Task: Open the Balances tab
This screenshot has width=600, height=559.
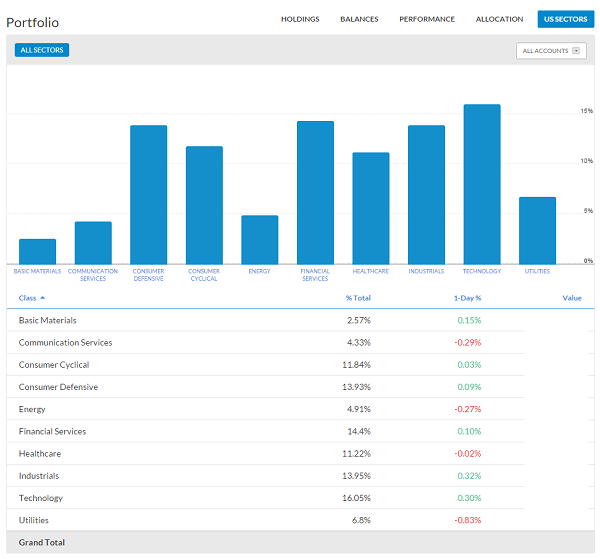Action: click(359, 19)
